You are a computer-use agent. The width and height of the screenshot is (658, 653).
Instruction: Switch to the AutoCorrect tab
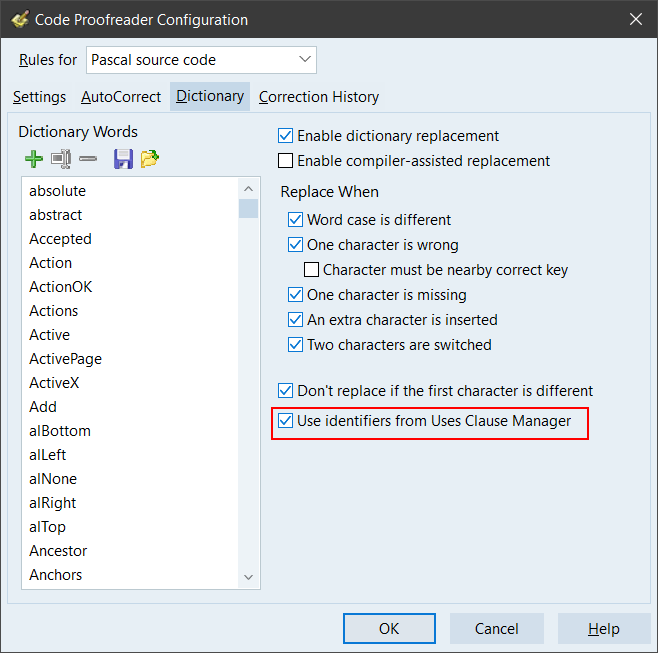tap(120, 97)
